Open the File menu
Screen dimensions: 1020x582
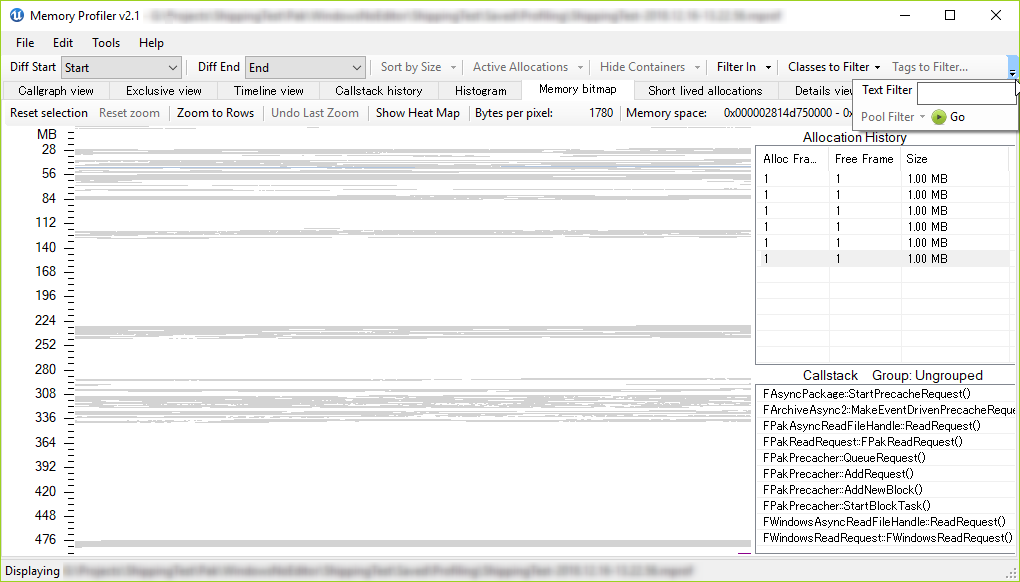pos(25,43)
